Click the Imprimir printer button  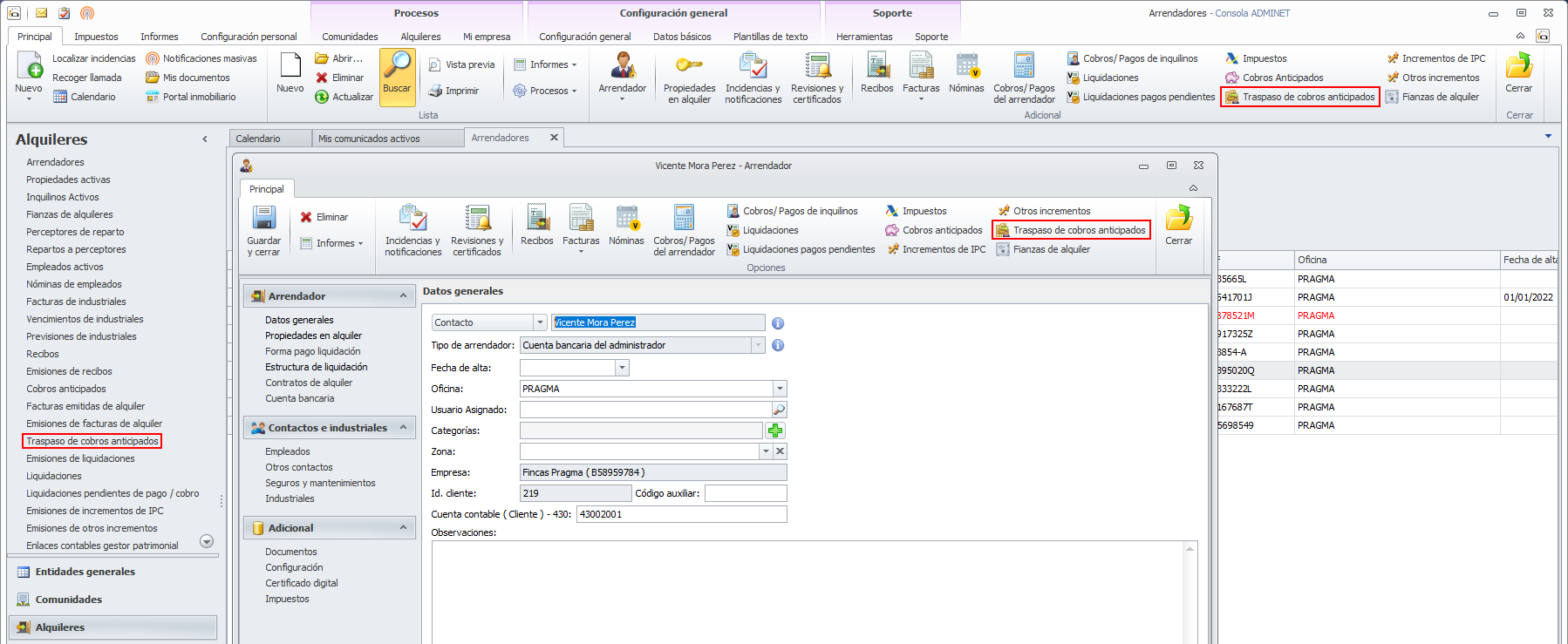pos(453,91)
